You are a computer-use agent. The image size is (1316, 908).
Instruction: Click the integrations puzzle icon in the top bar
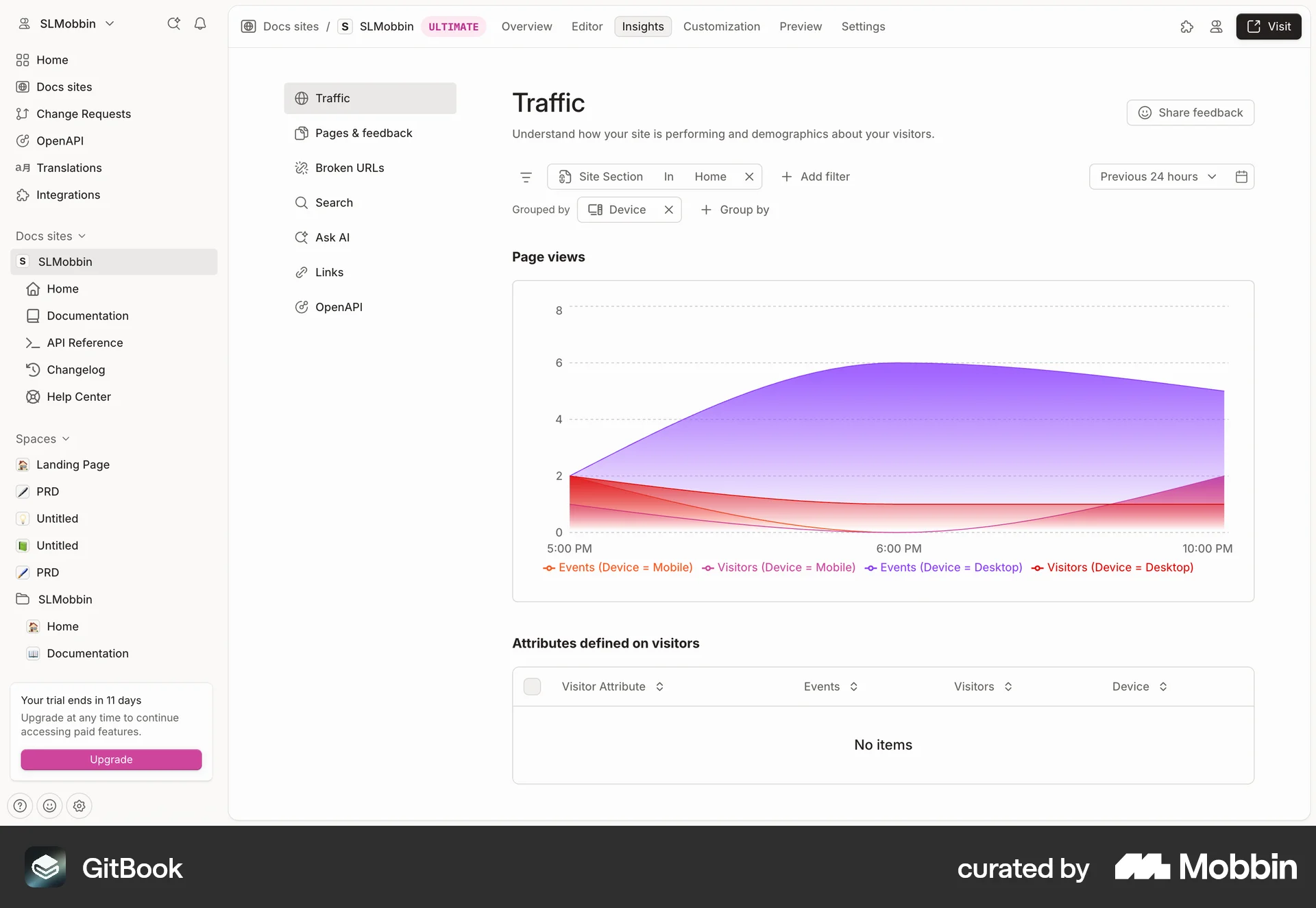(x=1187, y=27)
